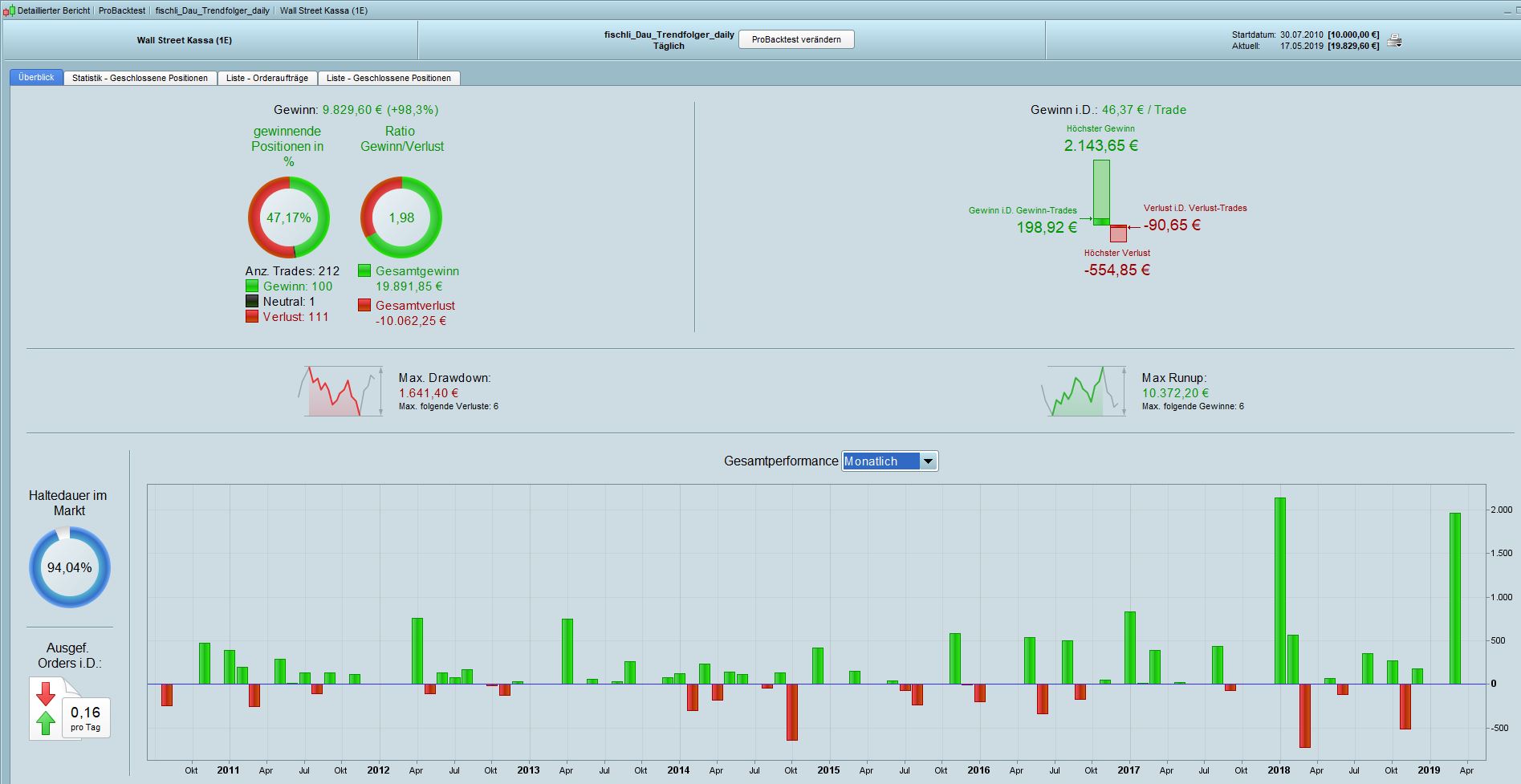Click the Ratio Gewinn/Verlust 1,98 donut chart

coord(401,217)
